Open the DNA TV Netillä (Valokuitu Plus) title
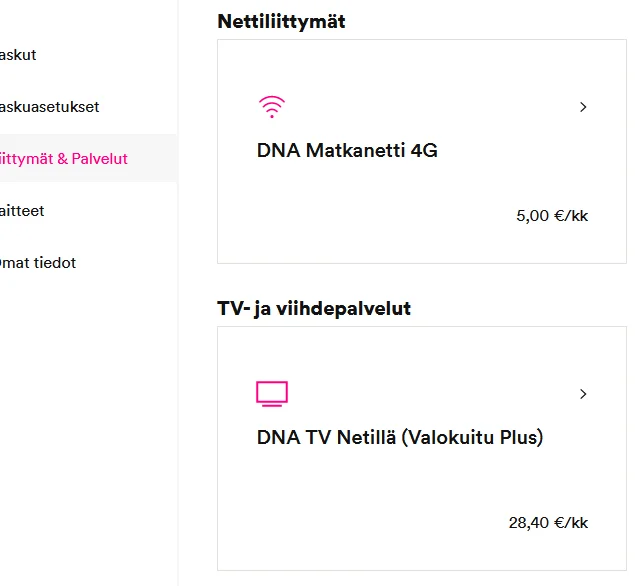Viewport: 635px width, 586px height. click(400, 438)
